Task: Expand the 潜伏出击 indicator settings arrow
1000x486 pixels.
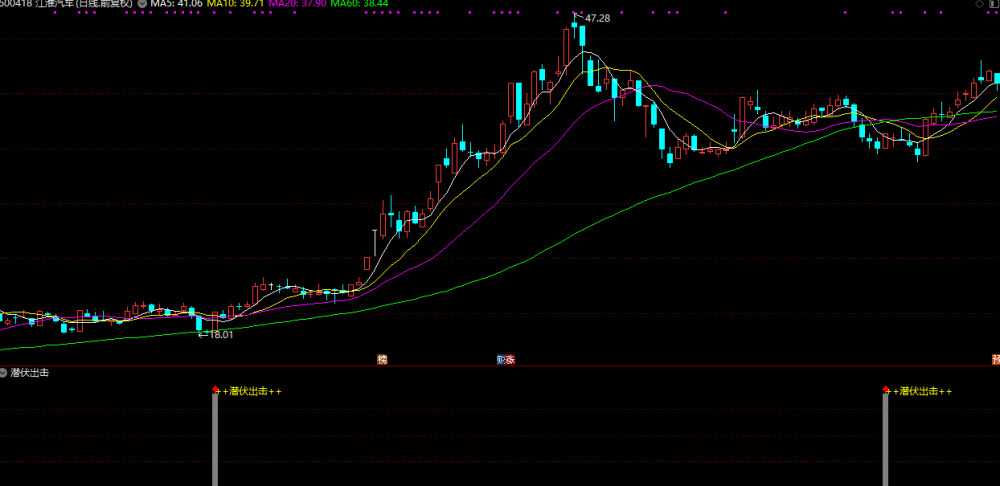Action: point(4,372)
